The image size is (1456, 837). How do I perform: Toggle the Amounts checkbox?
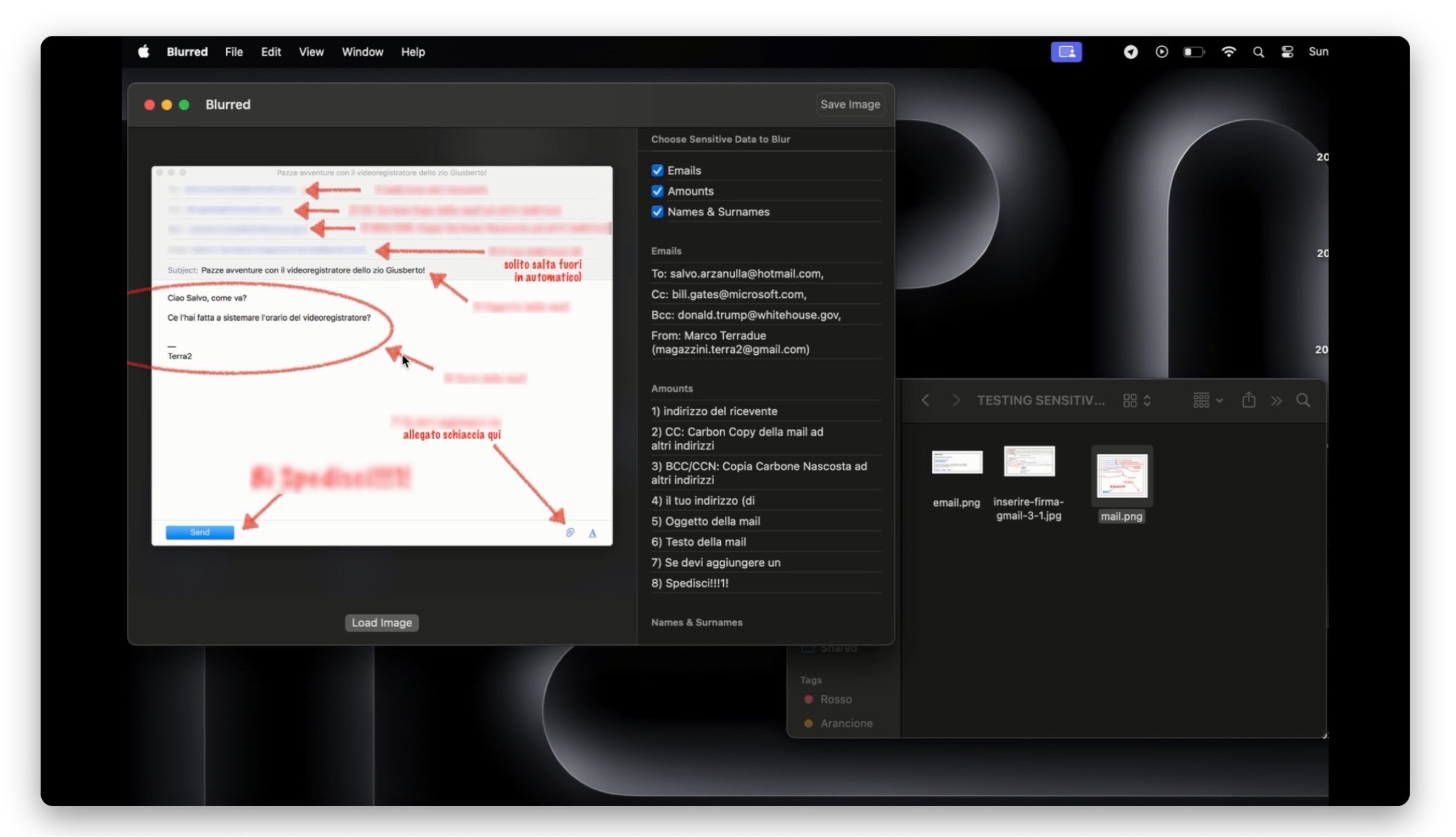[x=657, y=191]
